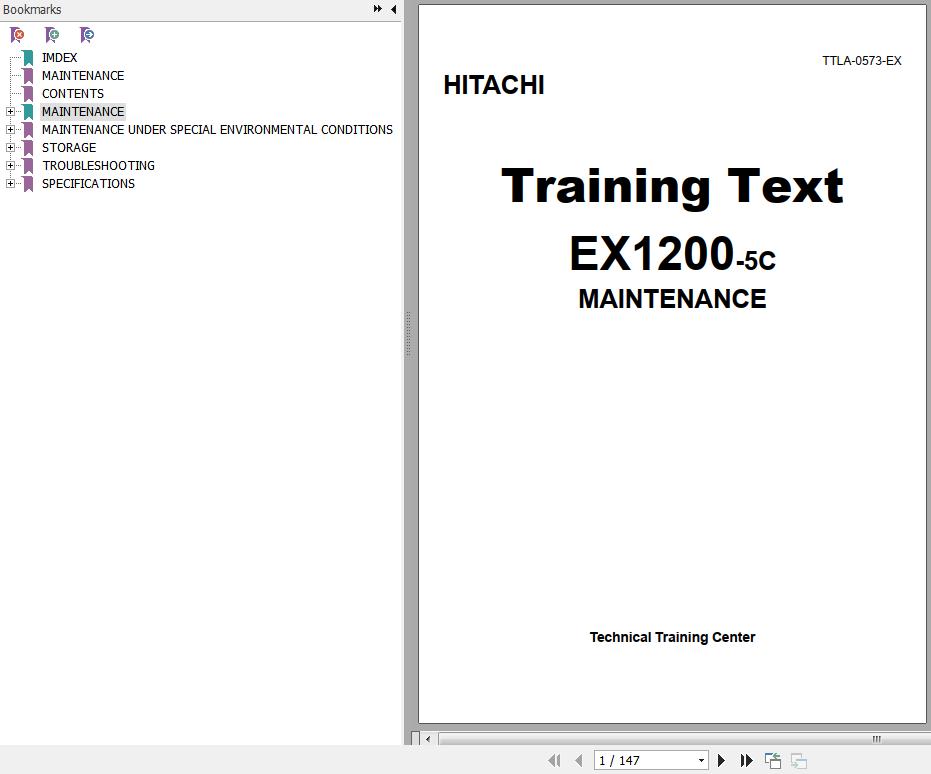Image resolution: width=931 pixels, height=774 pixels.
Task: Click the bookmark icon beside STORAGE
Action: pyautogui.click(x=28, y=148)
